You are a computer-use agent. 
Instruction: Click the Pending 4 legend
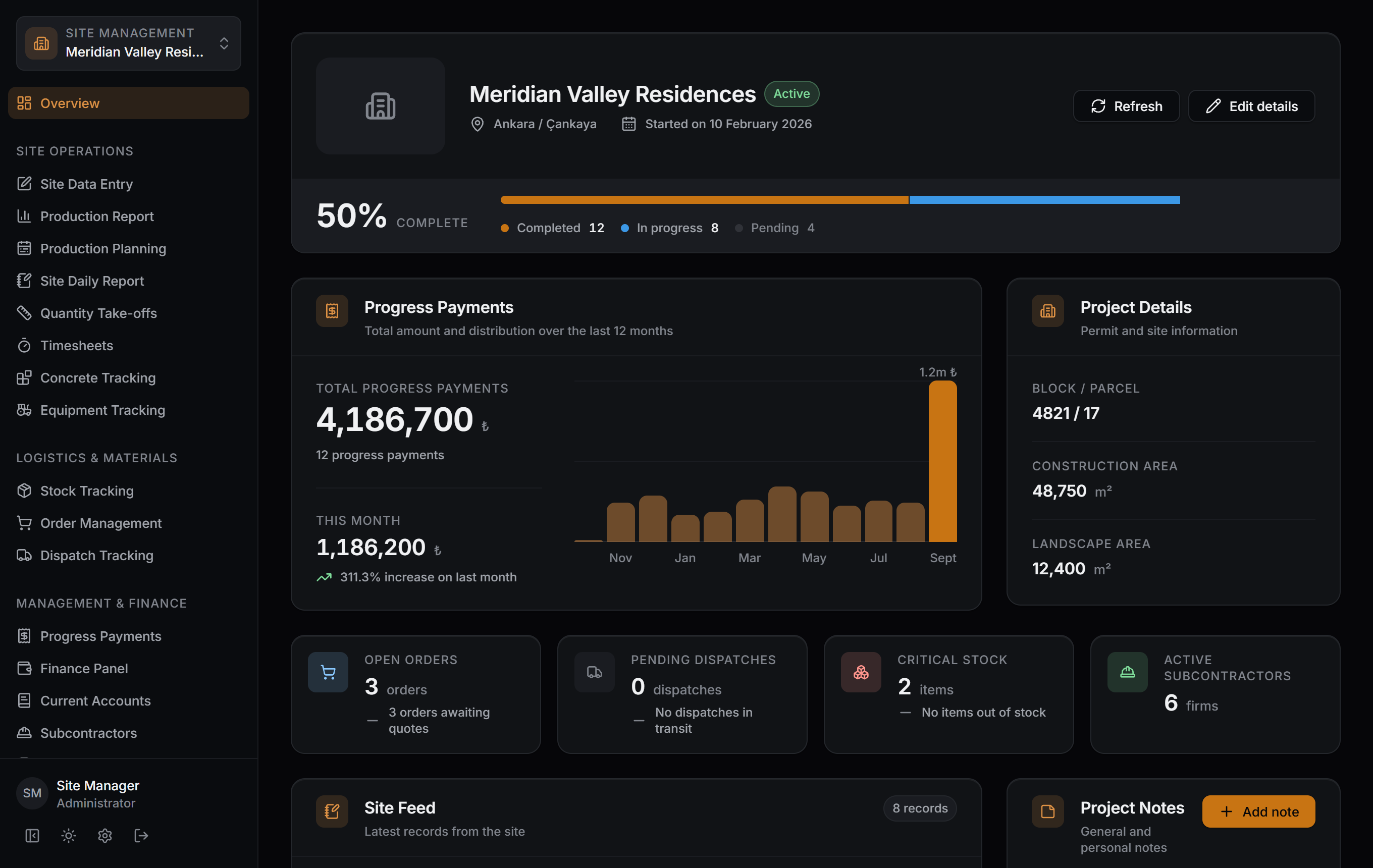[x=775, y=228]
